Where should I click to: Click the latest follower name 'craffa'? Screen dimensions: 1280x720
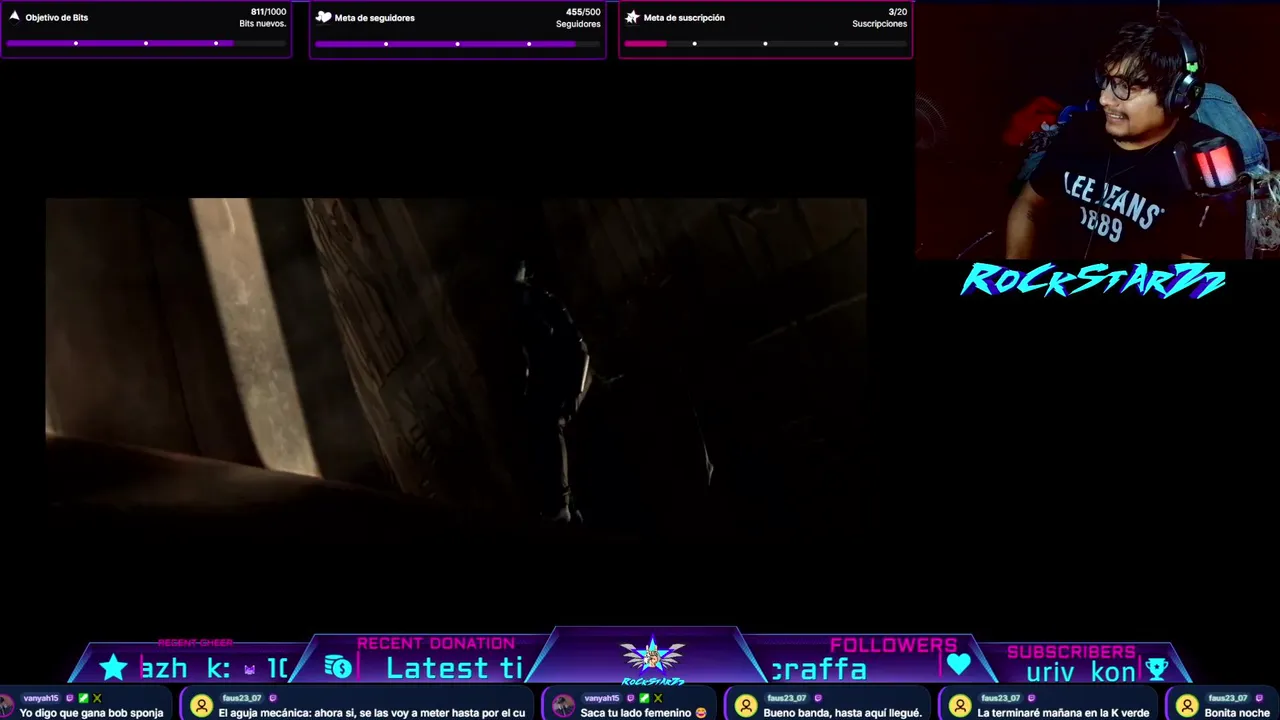tap(818, 669)
